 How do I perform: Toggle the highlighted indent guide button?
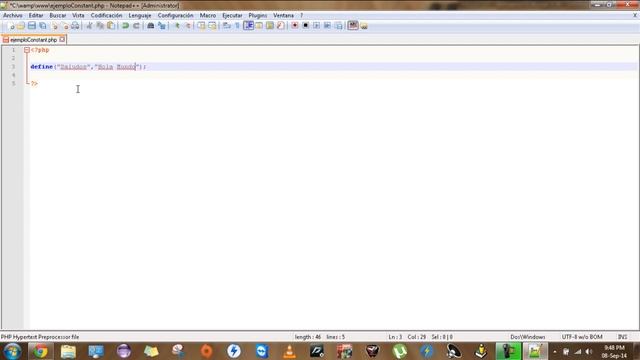point(248,26)
